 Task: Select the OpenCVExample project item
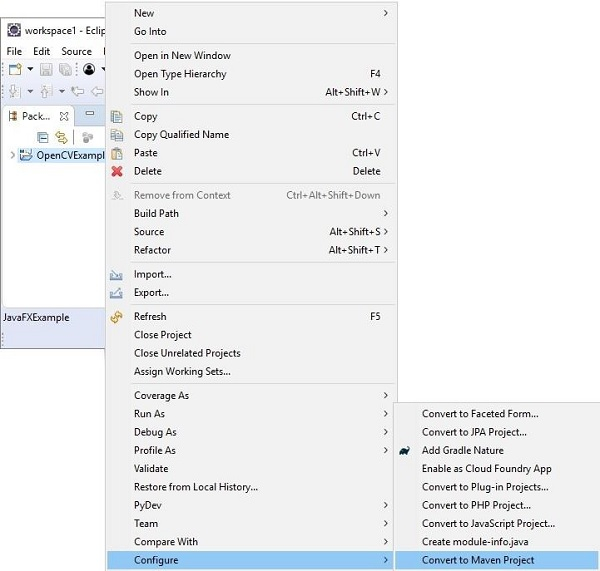(x=68, y=155)
